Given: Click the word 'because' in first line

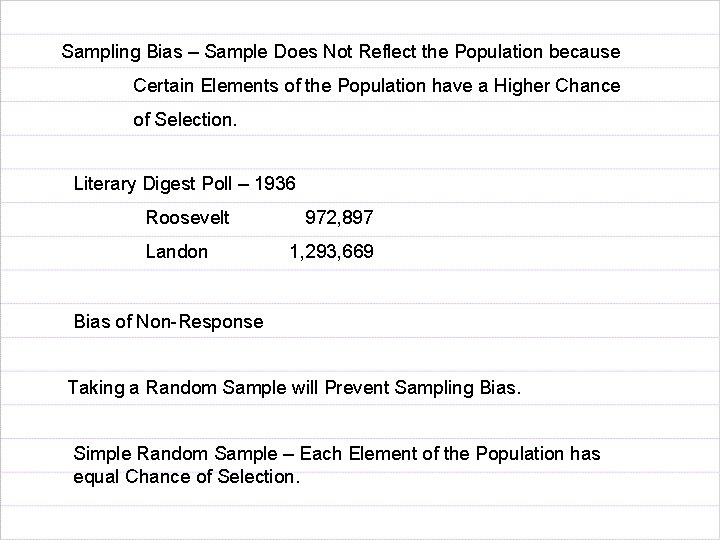Looking at the screenshot, I should [x=585, y=51].
